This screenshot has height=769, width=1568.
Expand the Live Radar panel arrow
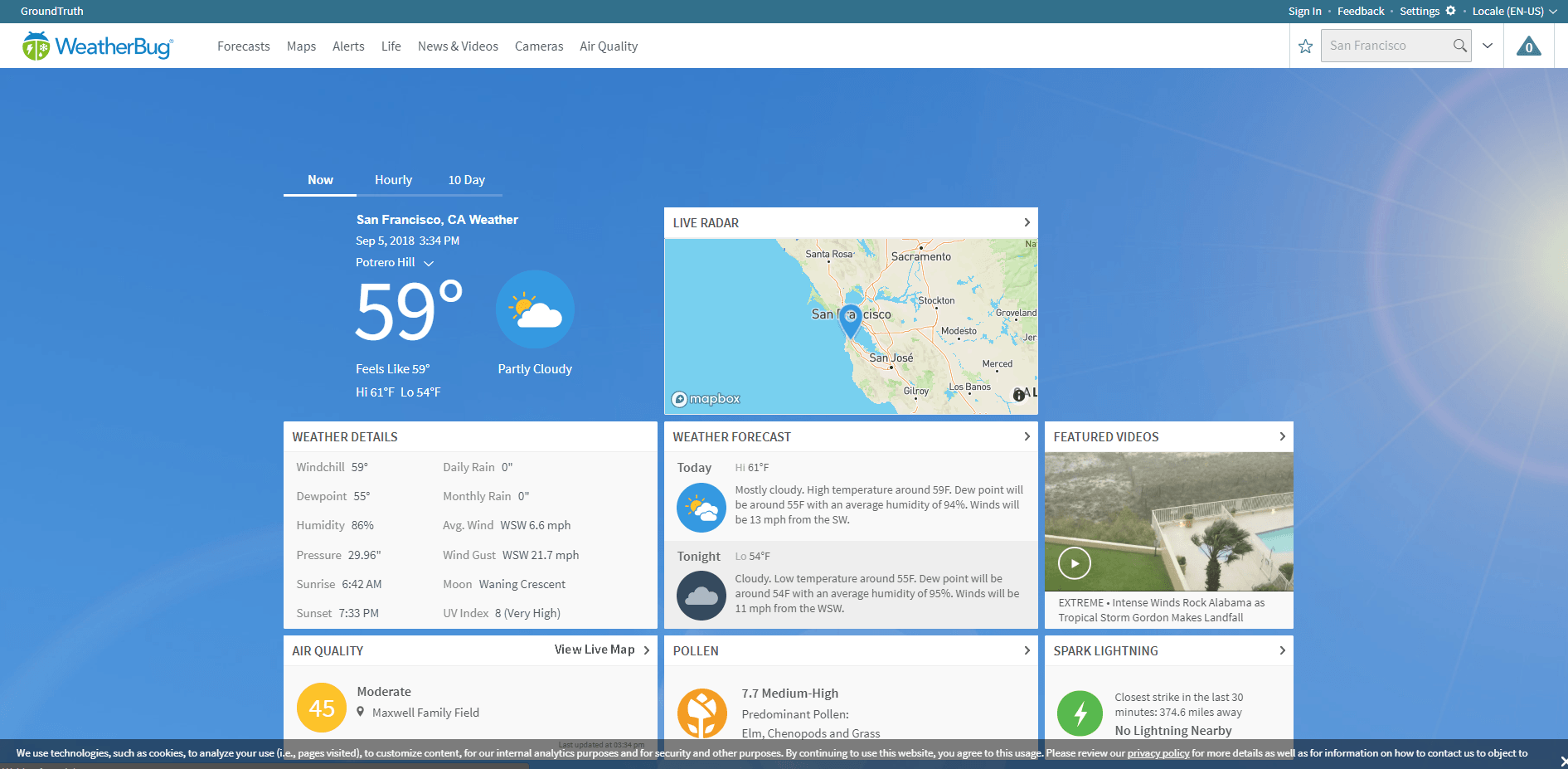pyautogui.click(x=1027, y=222)
